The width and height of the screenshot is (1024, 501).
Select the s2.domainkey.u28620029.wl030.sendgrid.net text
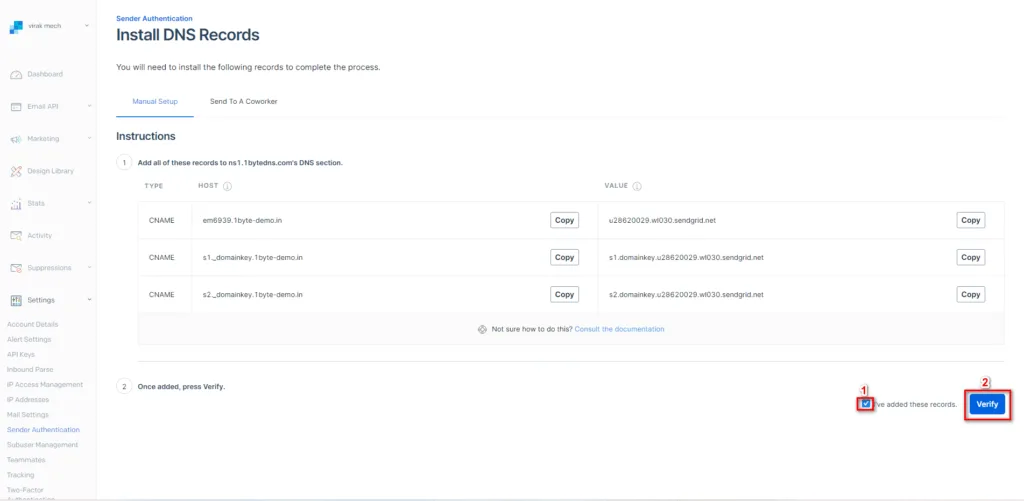(686, 295)
